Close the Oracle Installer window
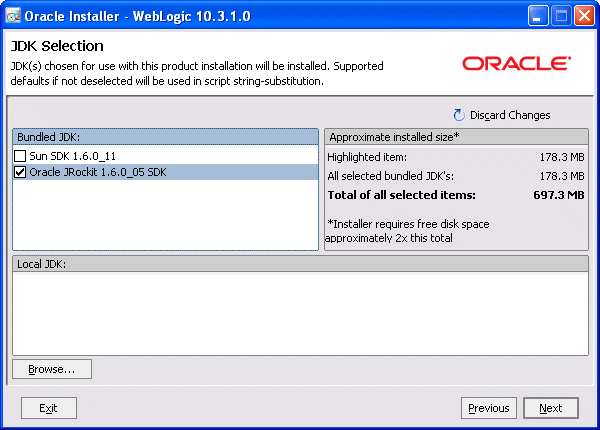 pyautogui.click(x=584, y=16)
